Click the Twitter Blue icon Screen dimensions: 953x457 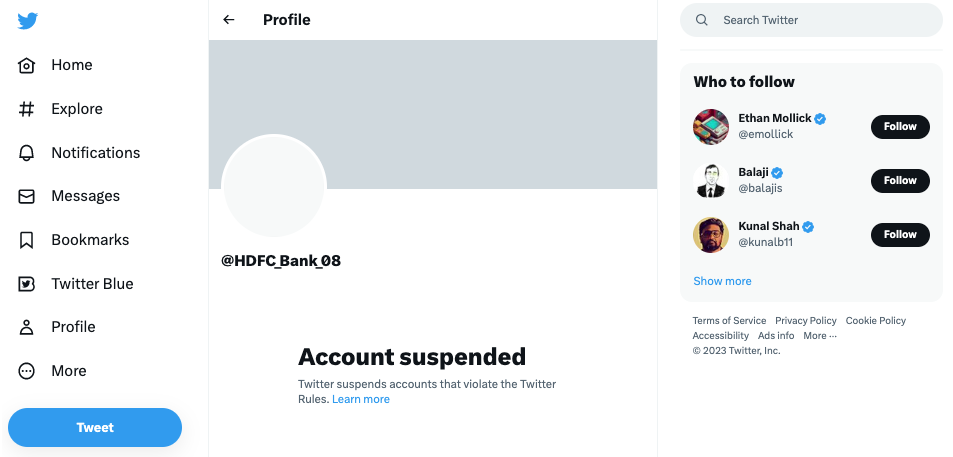pyautogui.click(x=27, y=284)
